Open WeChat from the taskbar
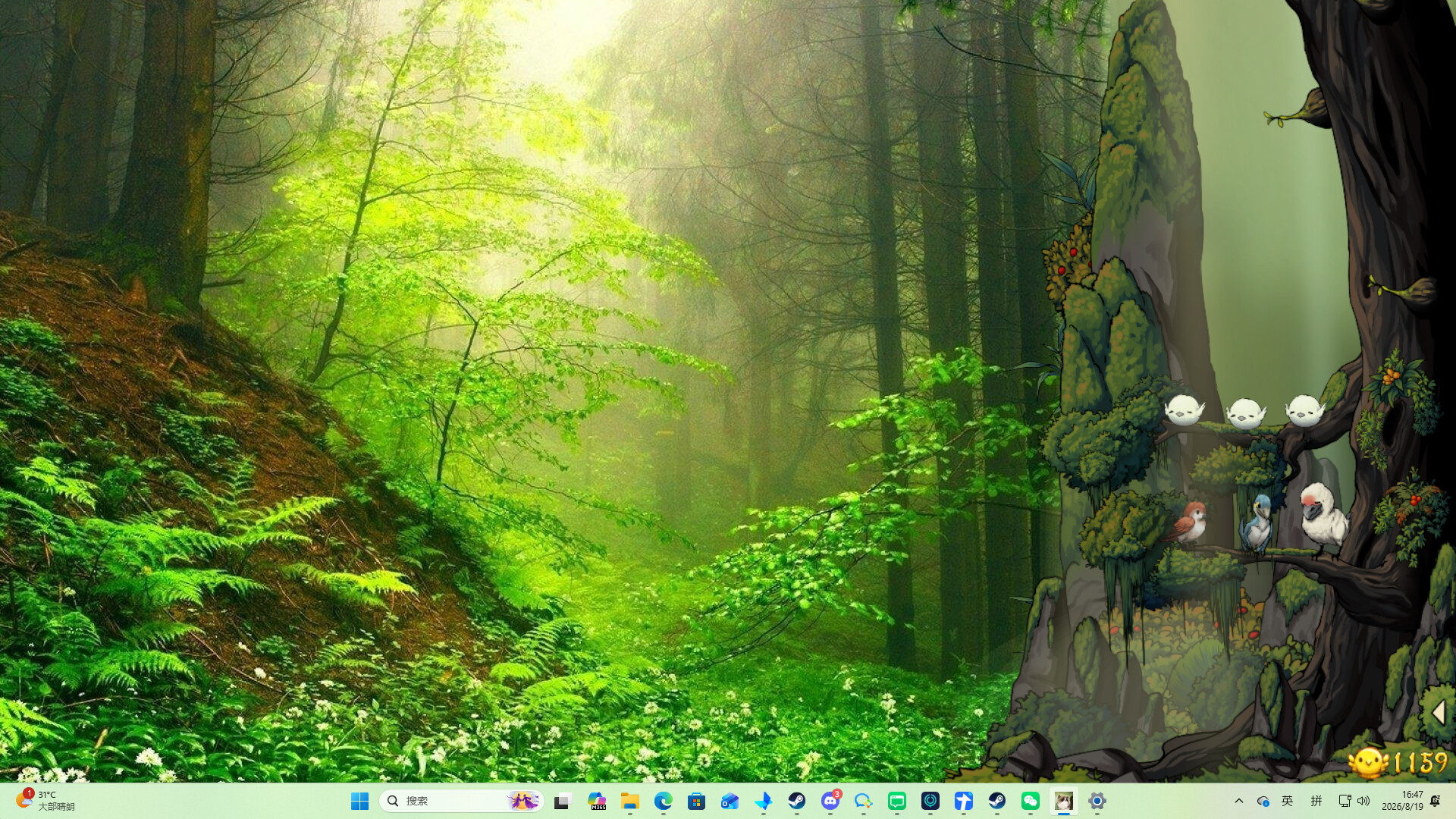The height and width of the screenshot is (819, 1456). [1031, 801]
